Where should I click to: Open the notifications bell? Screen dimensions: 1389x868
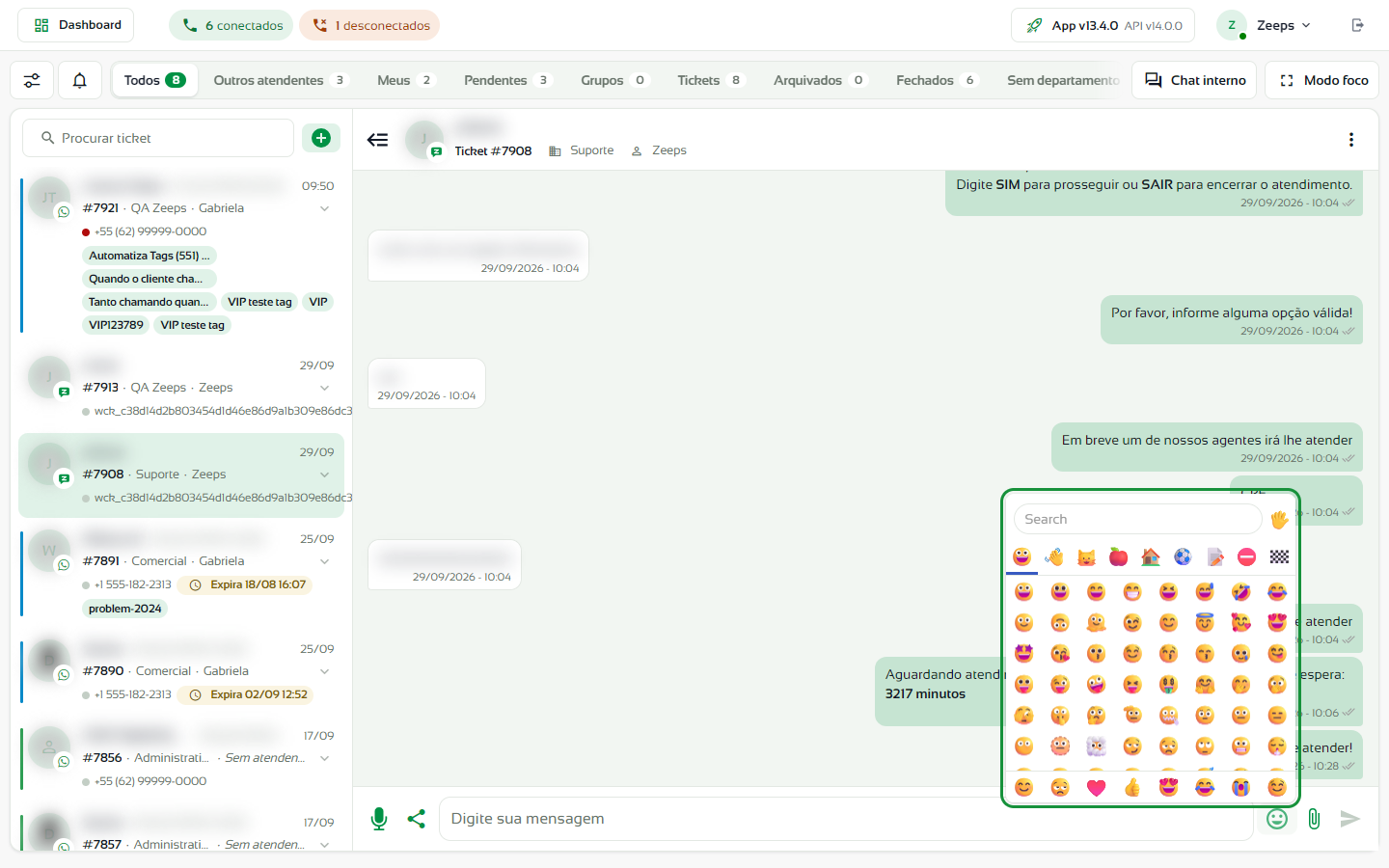tap(80, 80)
